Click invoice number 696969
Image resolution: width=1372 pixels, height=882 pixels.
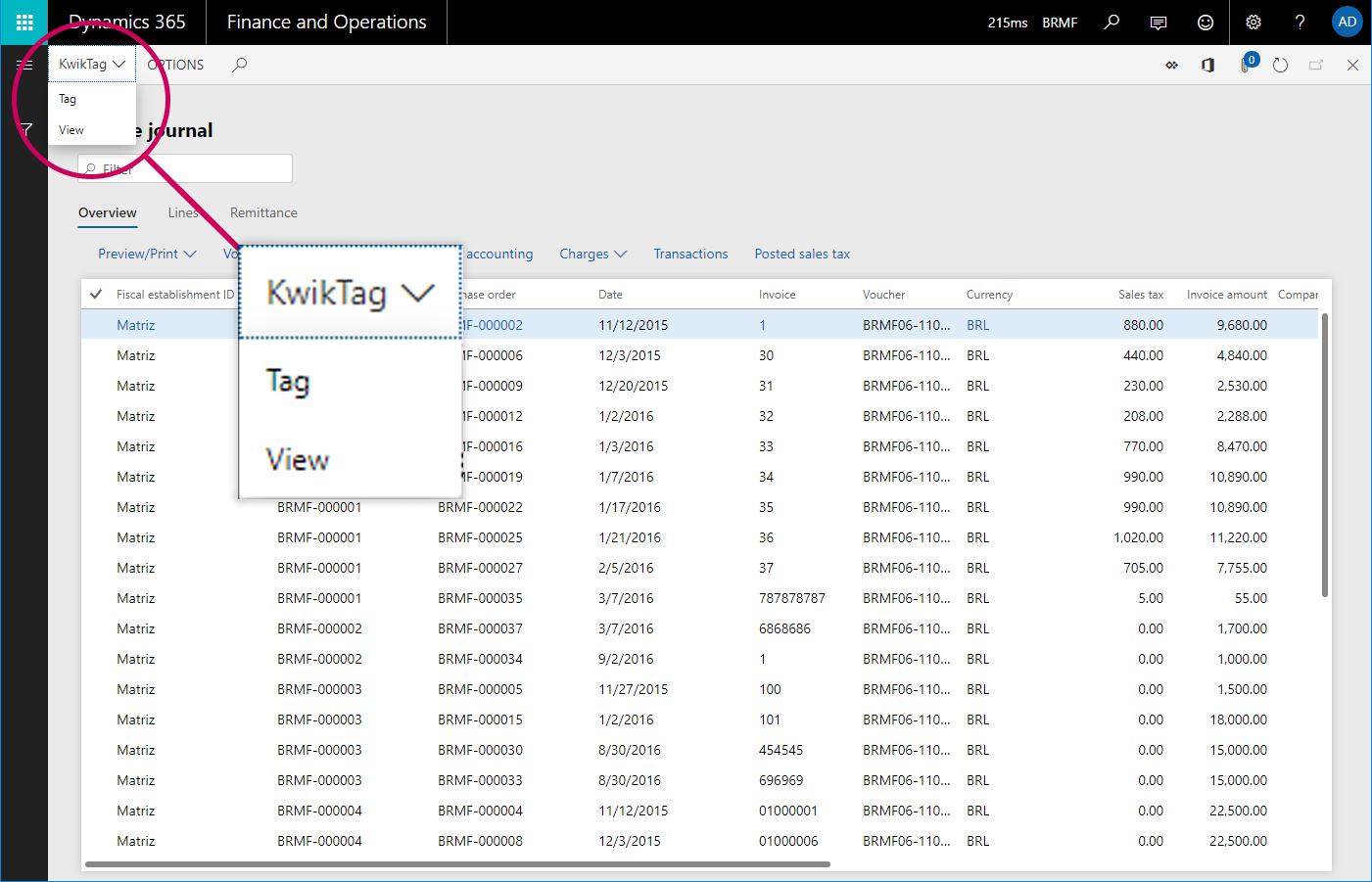pyautogui.click(x=781, y=780)
